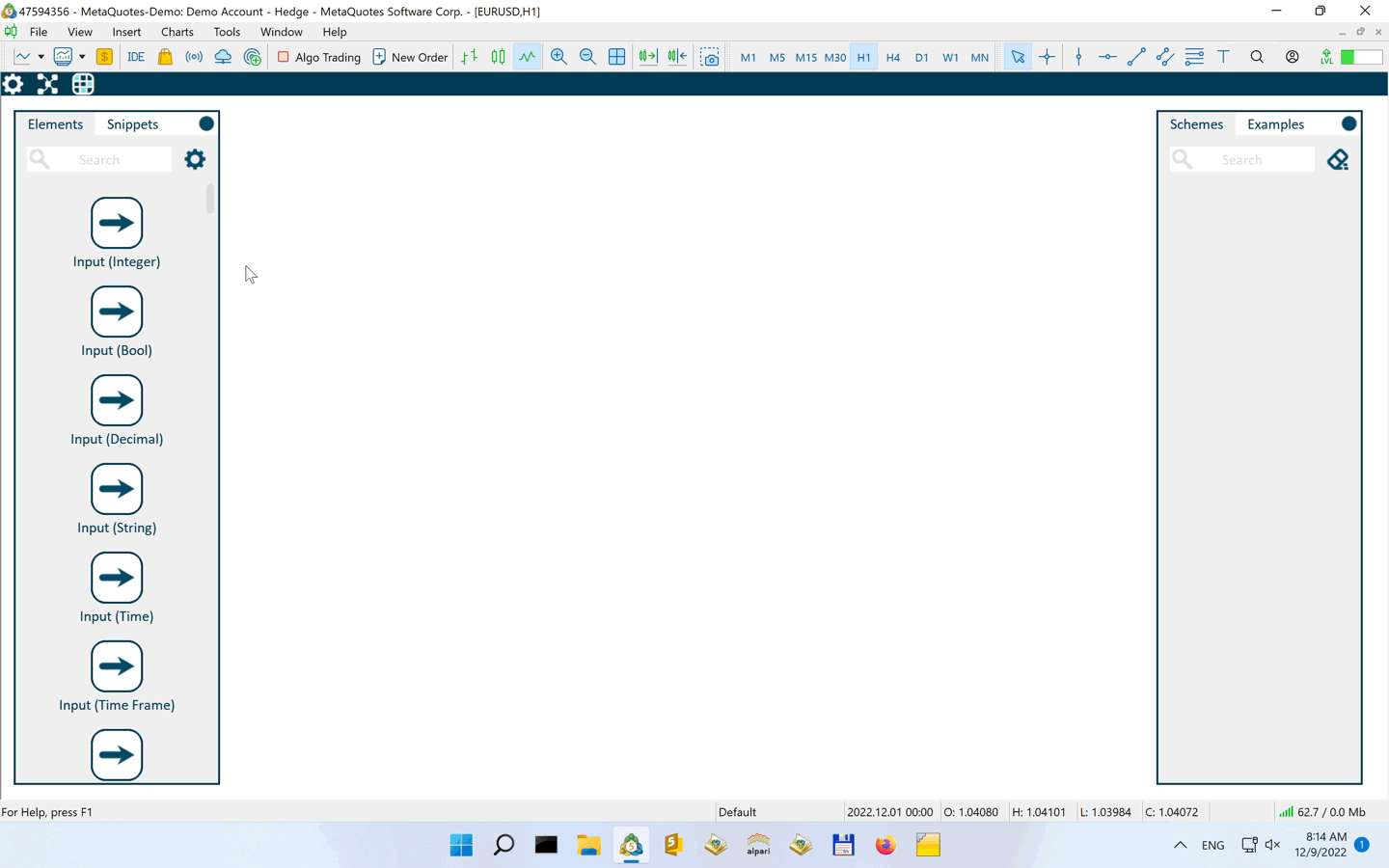
Task: Open the Insert menu
Action: pos(126,32)
